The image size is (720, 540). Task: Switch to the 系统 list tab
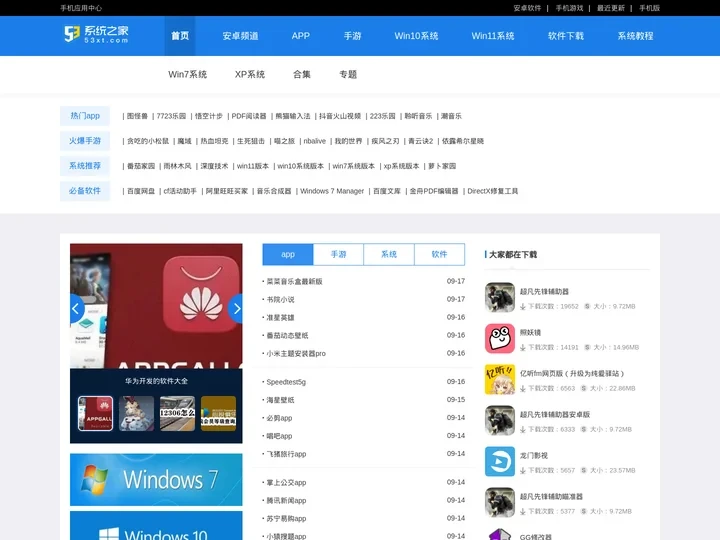pos(389,254)
